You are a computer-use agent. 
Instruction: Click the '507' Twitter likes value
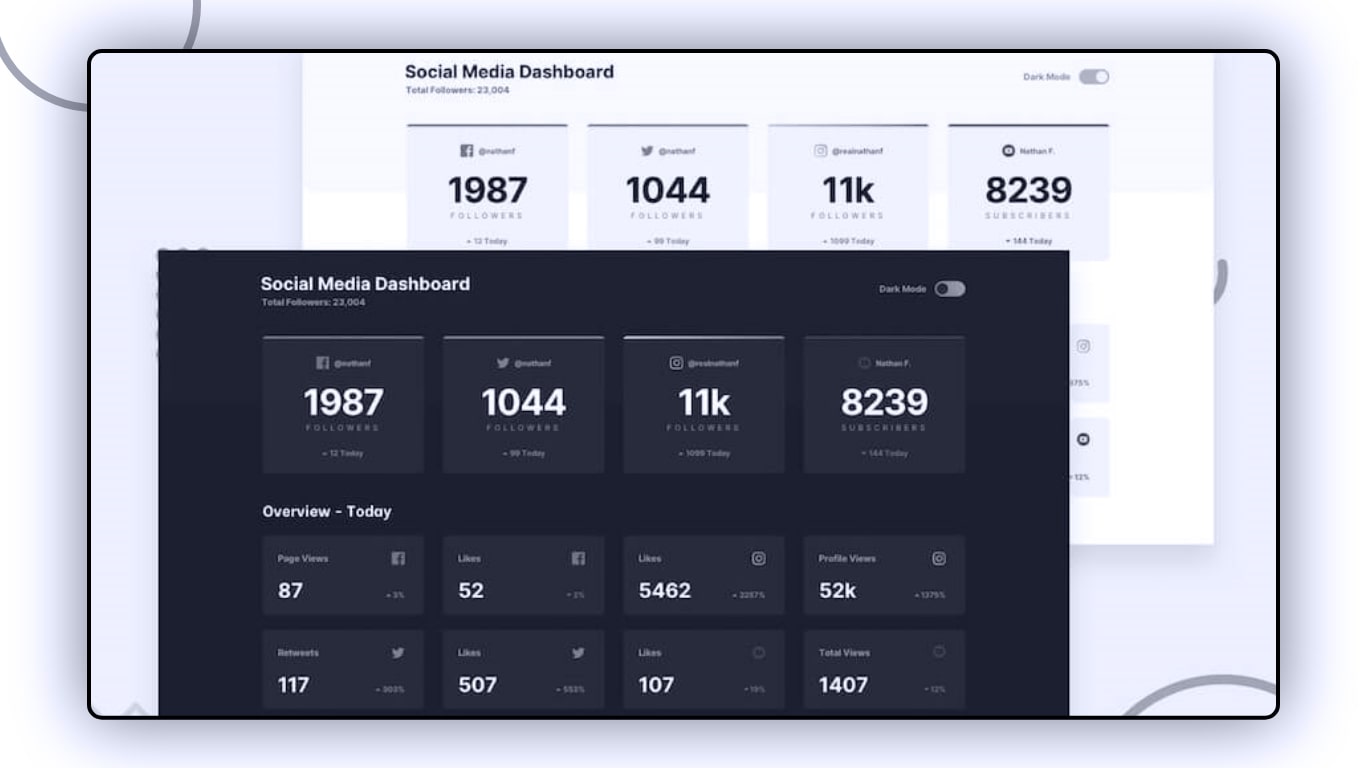478,685
